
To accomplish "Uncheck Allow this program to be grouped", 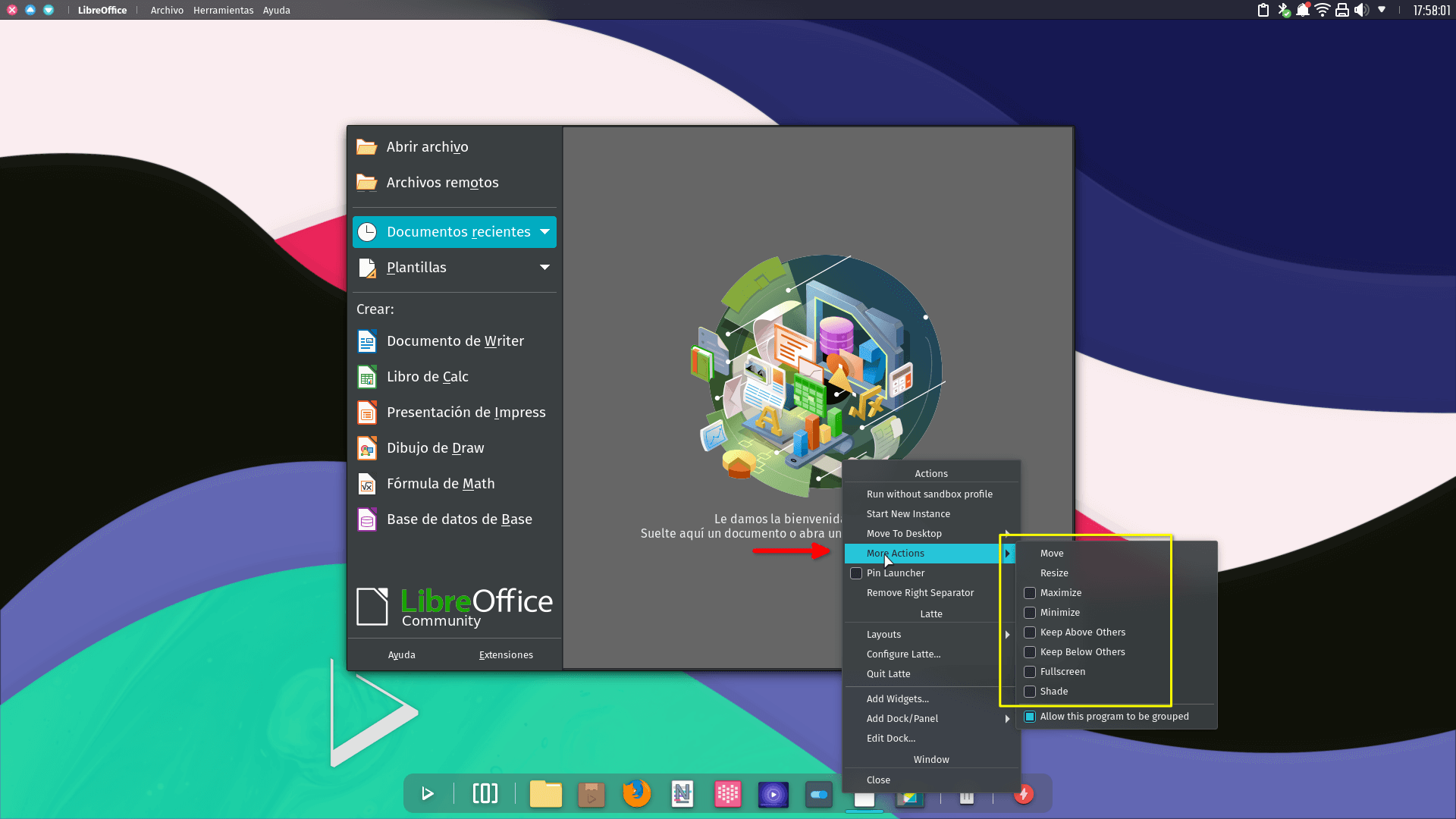I will point(1030,716).
